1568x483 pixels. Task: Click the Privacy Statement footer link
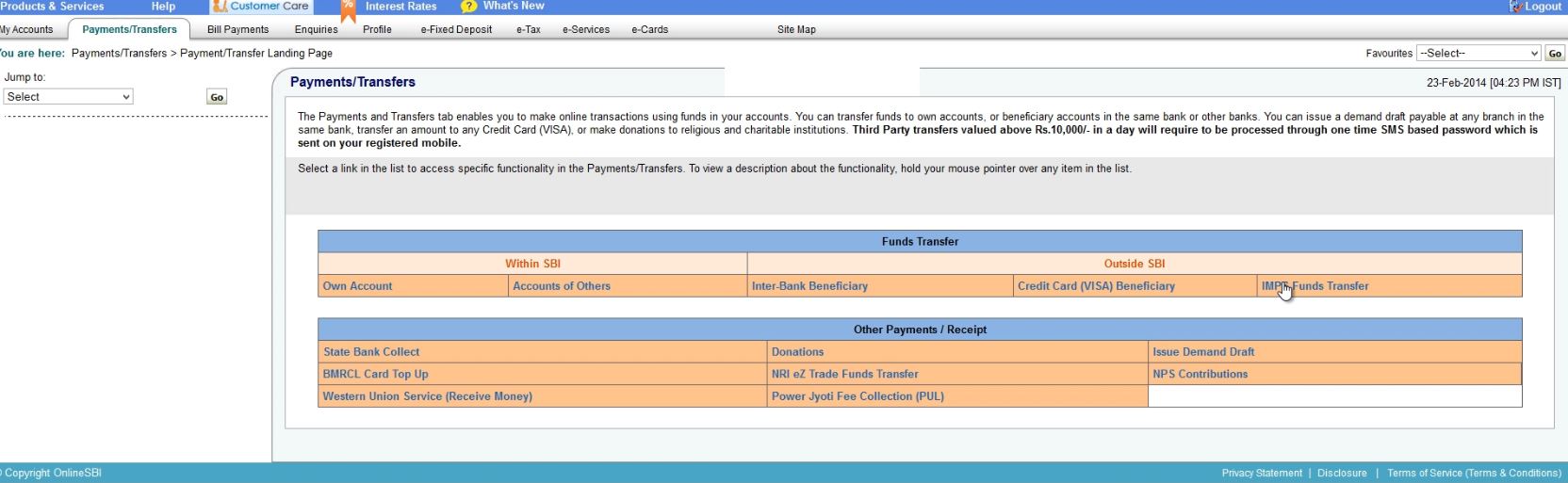(x=1262, y=474)
